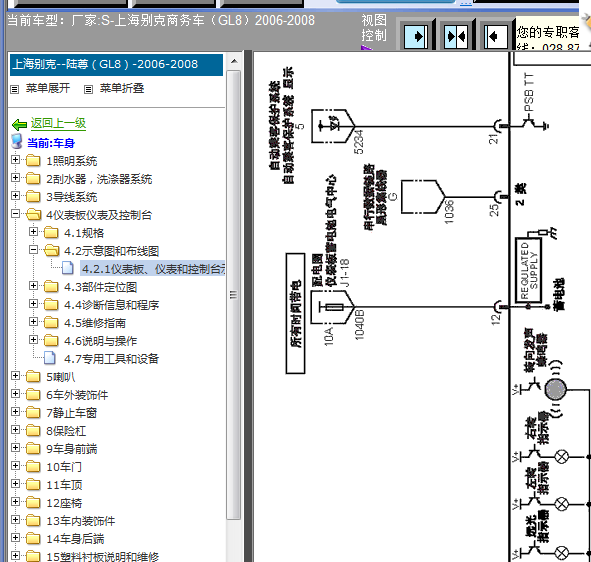Click the computer icon beside 当前:车身
Image resolution: width=591 pixels, height=562 pixels.
tap(17, 141)
